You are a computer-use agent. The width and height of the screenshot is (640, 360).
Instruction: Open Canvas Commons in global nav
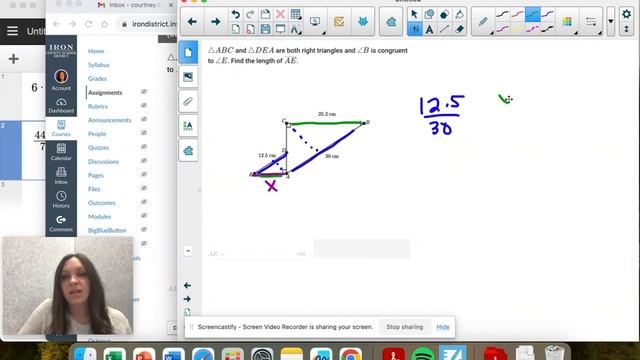(x=61, y=224)
